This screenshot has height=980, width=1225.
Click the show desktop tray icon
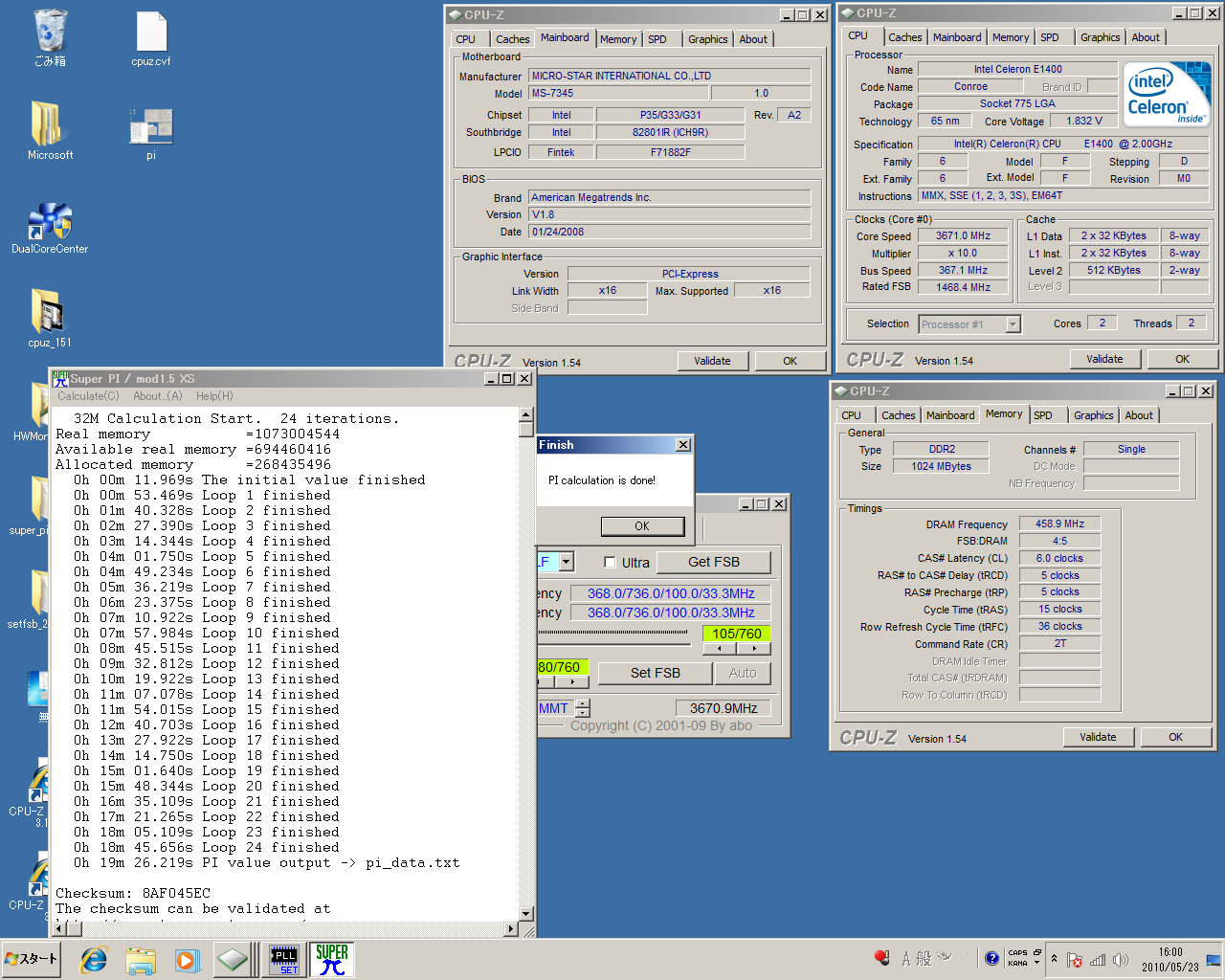(1214, 960)
